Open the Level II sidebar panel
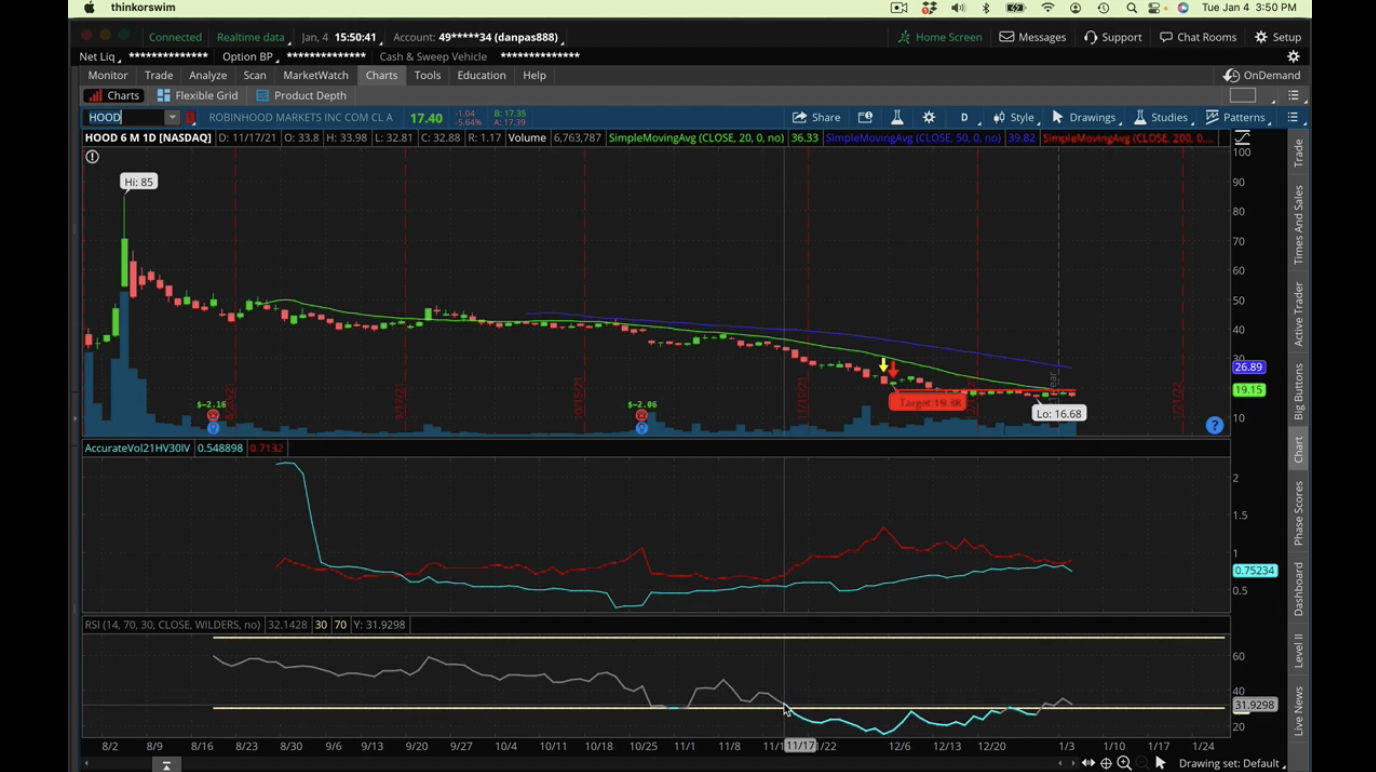 point(1298,651)
